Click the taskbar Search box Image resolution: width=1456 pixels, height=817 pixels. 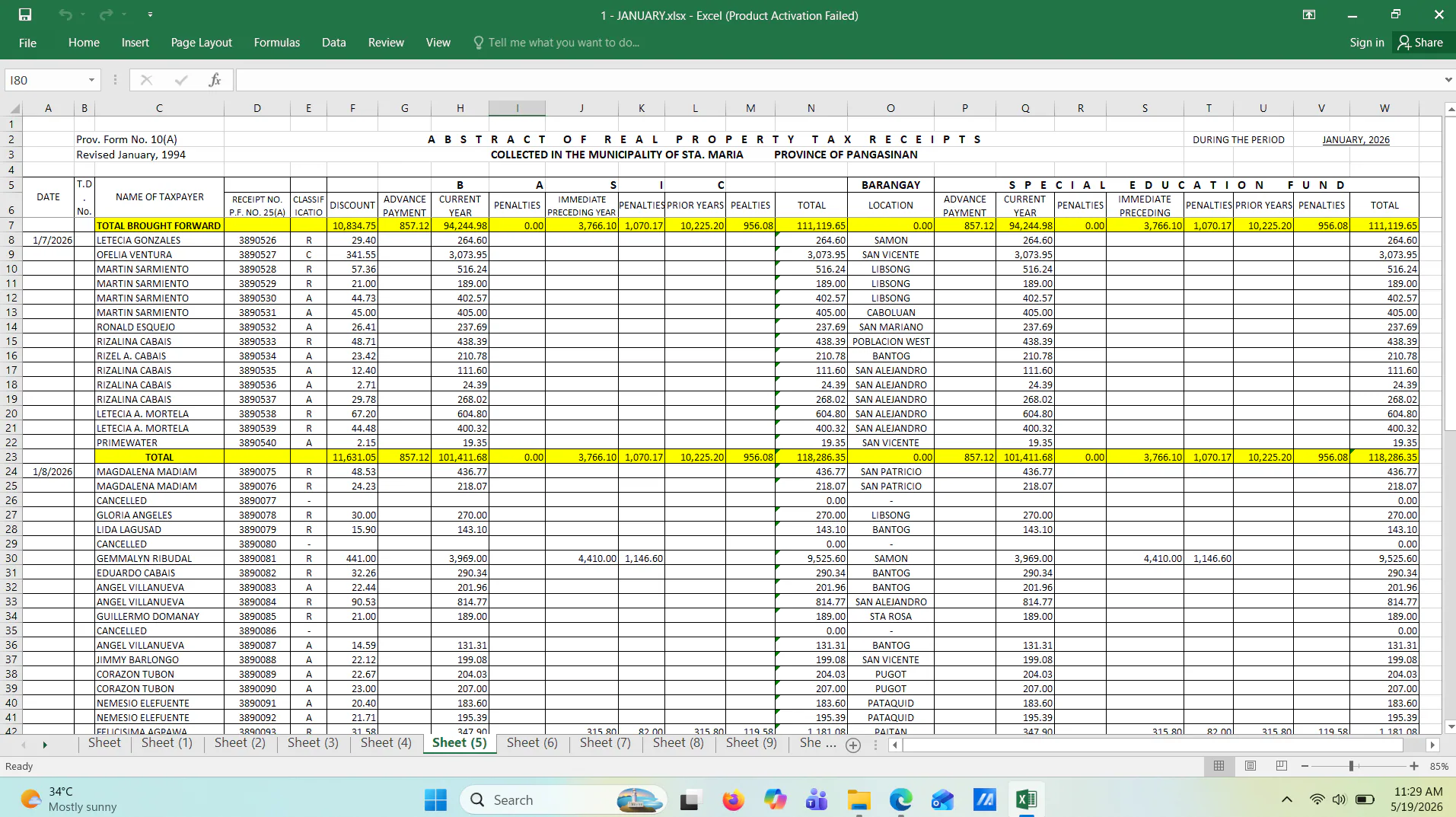pos(563,799)
